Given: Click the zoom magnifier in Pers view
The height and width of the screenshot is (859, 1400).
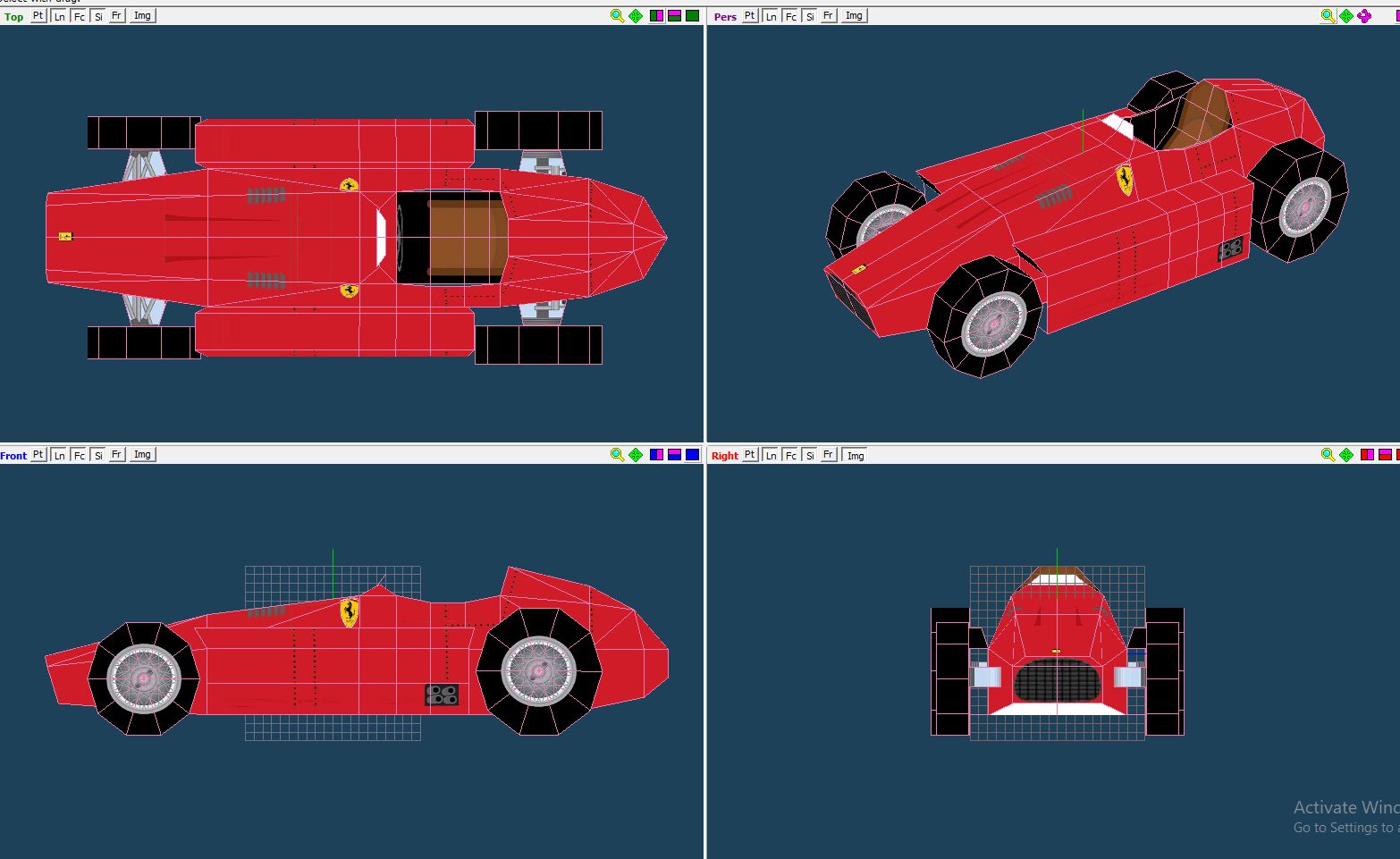Looking at the screenshot, I should 1328,16.
